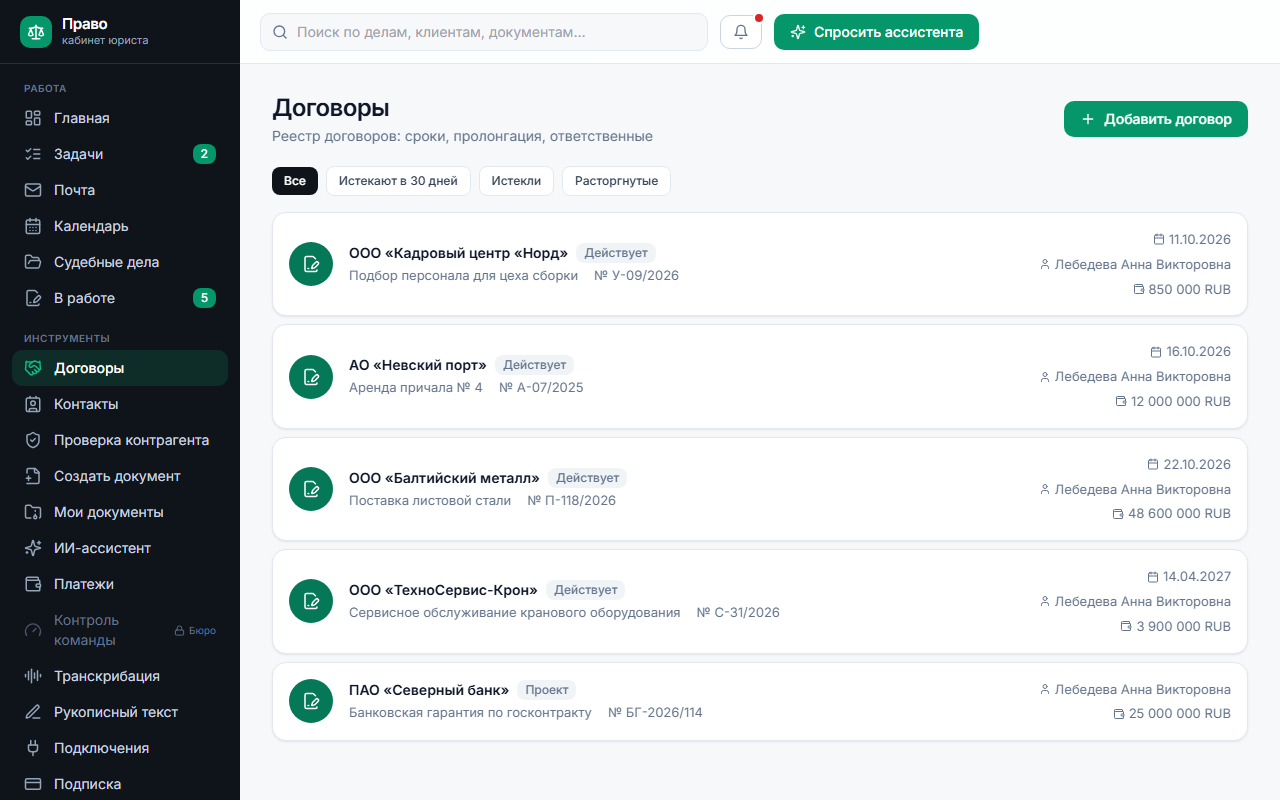
Task: Click the Почта envelope icon
Action: tap(33, 190)
